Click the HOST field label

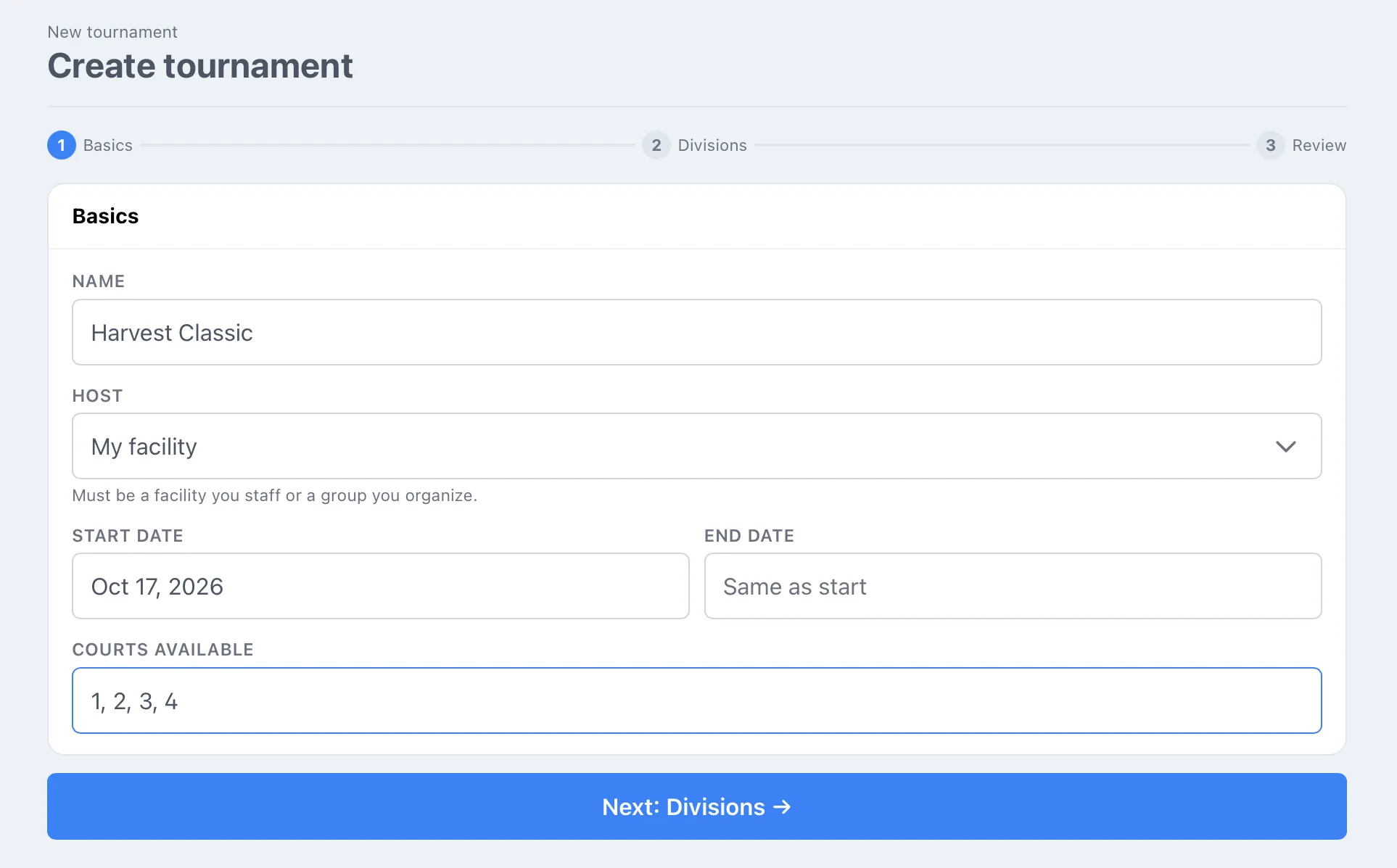[98, 396]
